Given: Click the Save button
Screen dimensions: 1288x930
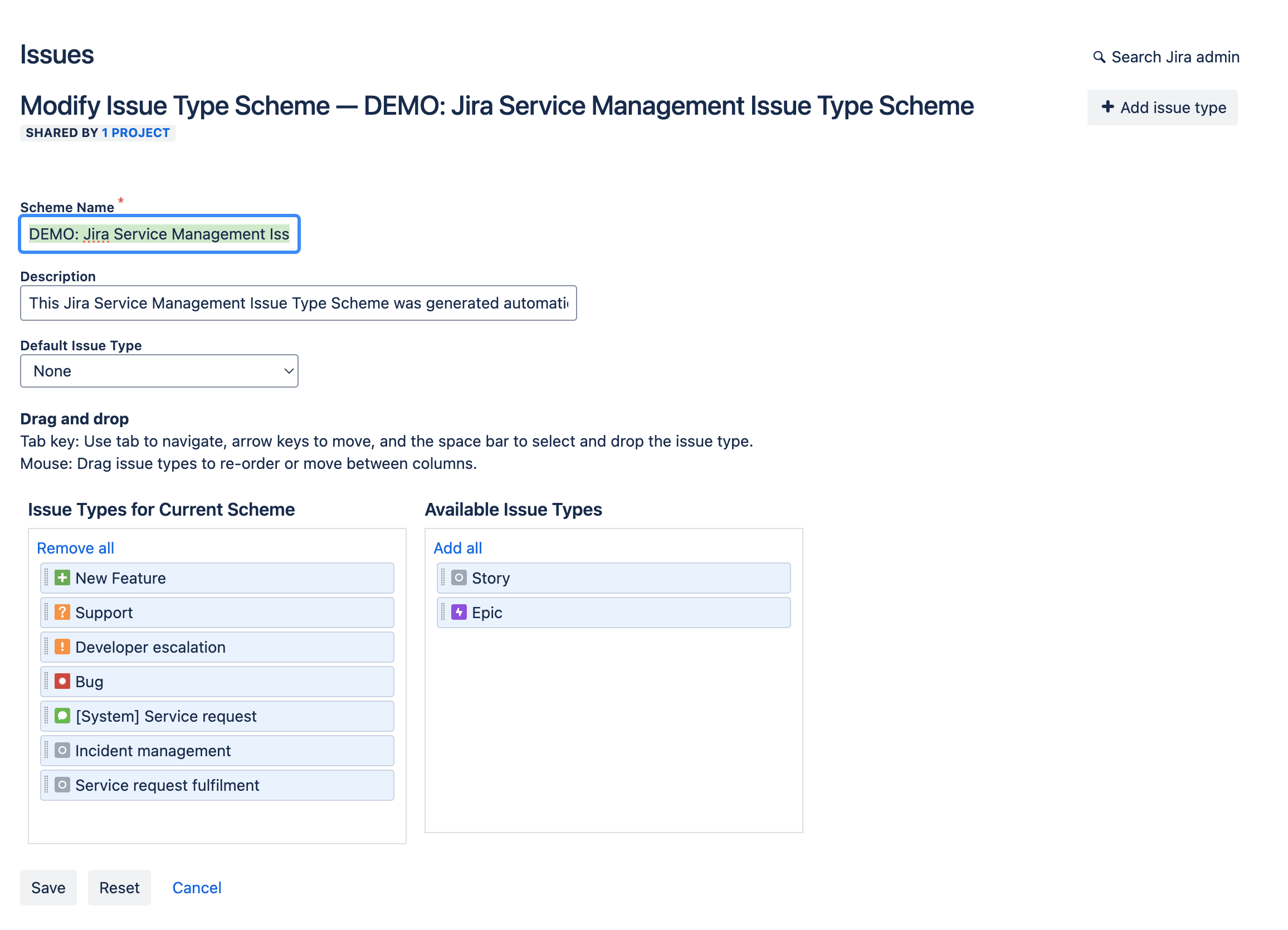Looking at the screenshot, I should pos(48,888).
